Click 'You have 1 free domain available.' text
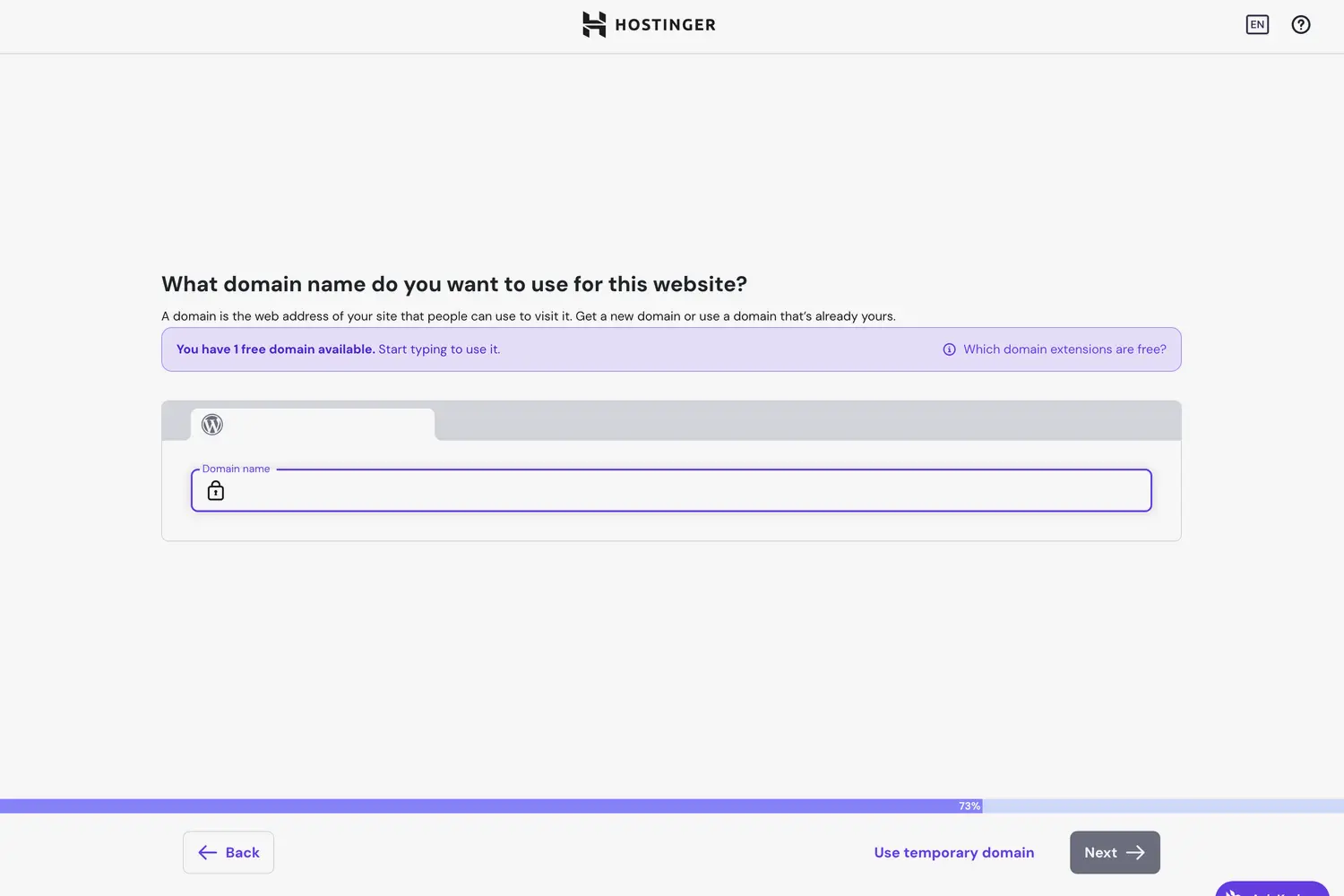Viewport: 1344px width, 896px height. click(x=275, y=349)
